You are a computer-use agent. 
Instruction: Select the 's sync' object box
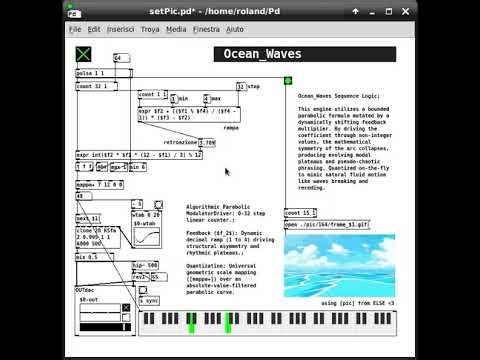(149, 301)
